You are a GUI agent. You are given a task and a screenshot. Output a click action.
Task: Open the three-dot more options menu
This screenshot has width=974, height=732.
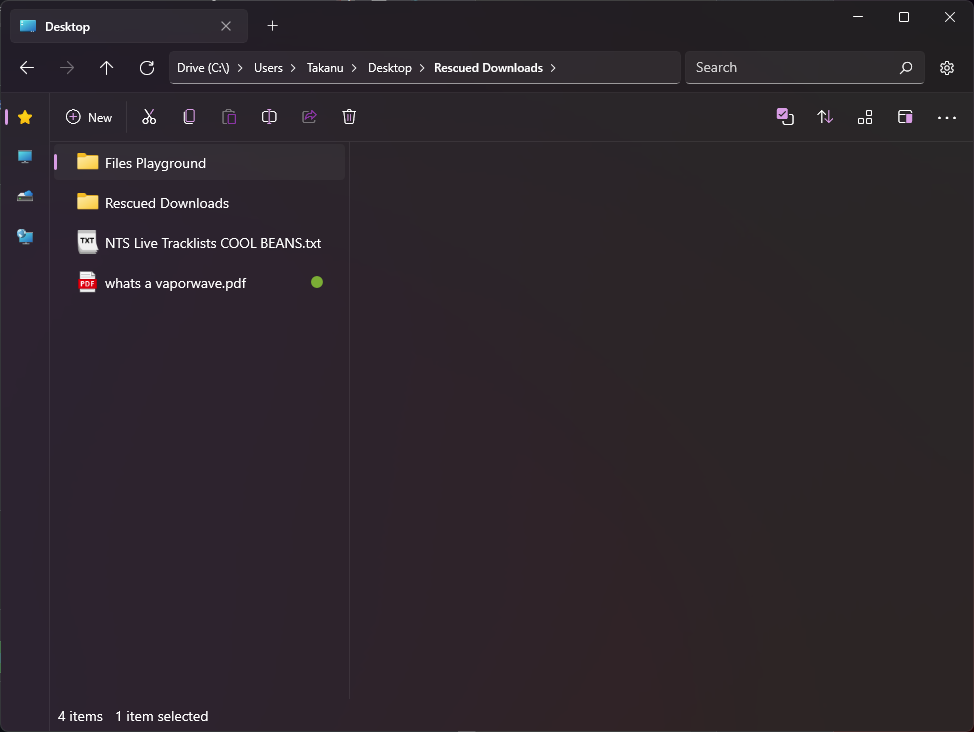click(x=947, y=117)
